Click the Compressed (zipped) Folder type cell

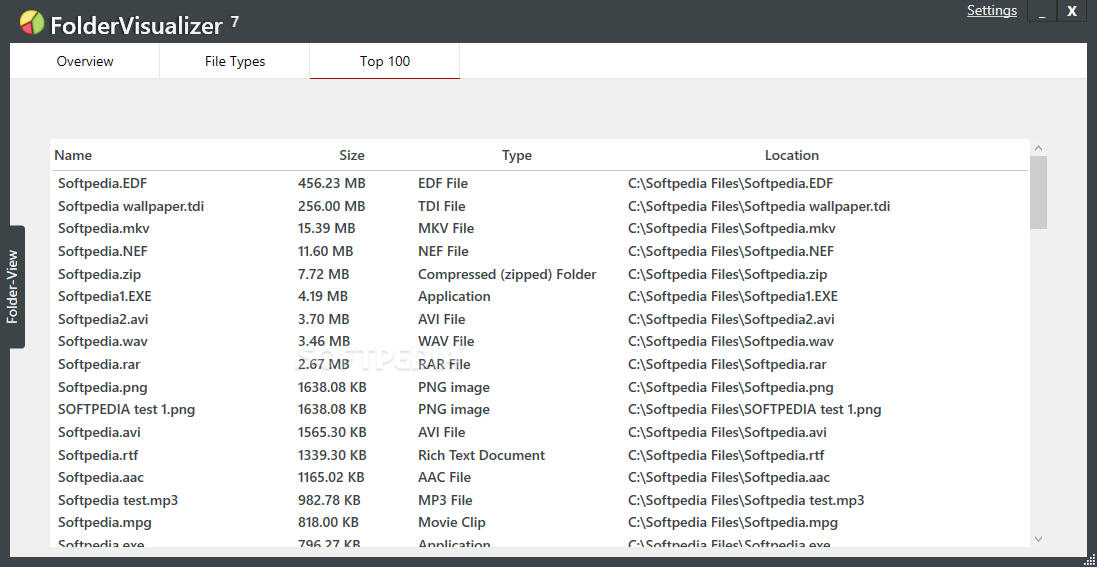pos(507,274)
